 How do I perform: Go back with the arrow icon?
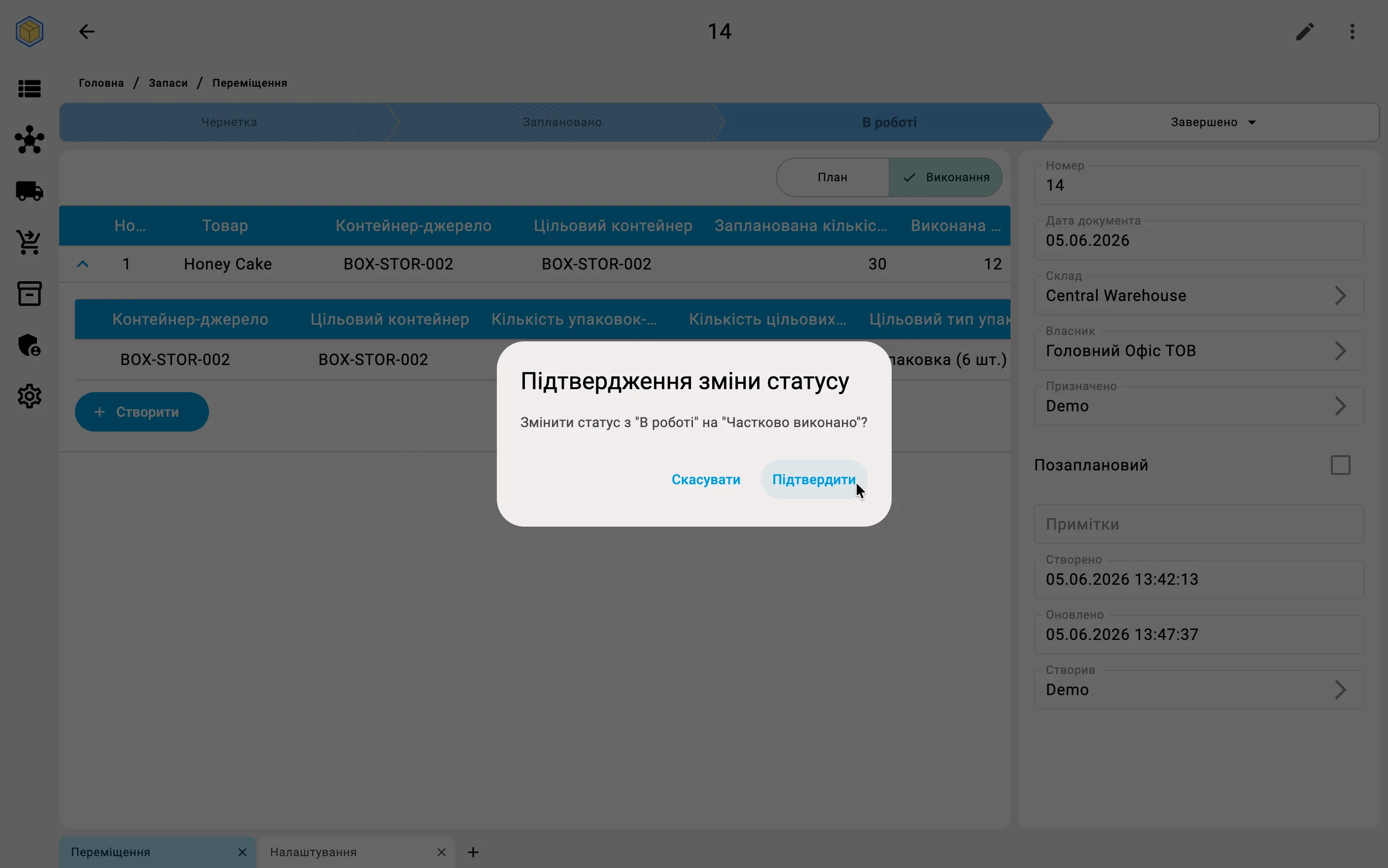coord(87,32)
